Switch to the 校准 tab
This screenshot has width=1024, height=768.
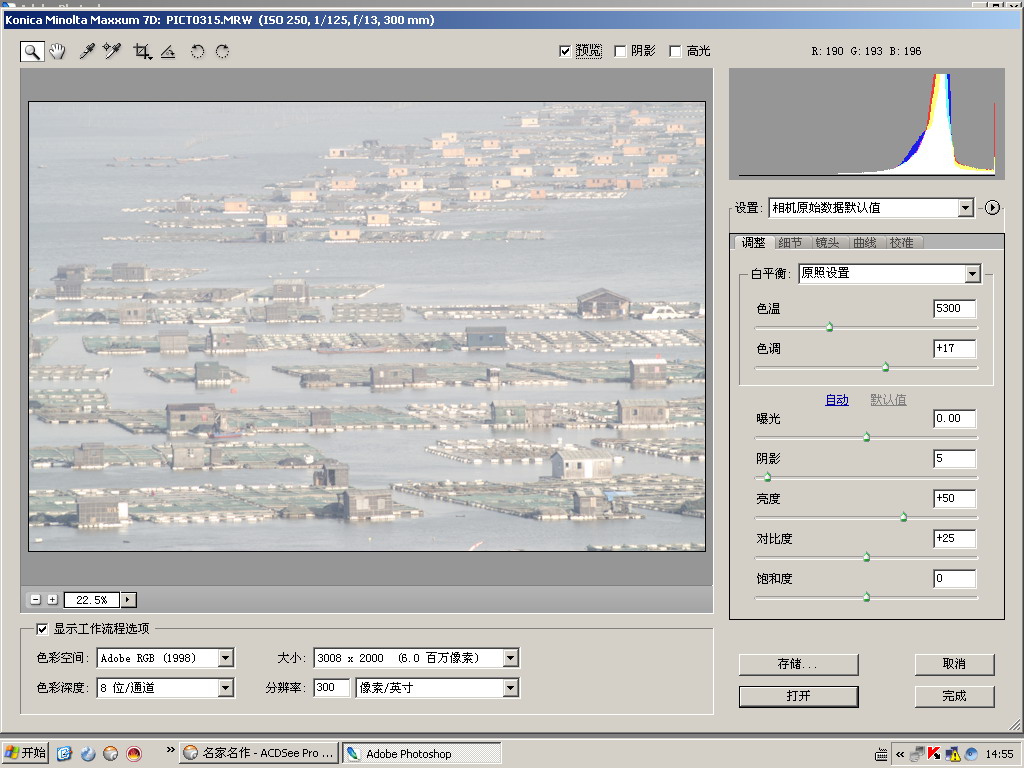click(902, 242)
